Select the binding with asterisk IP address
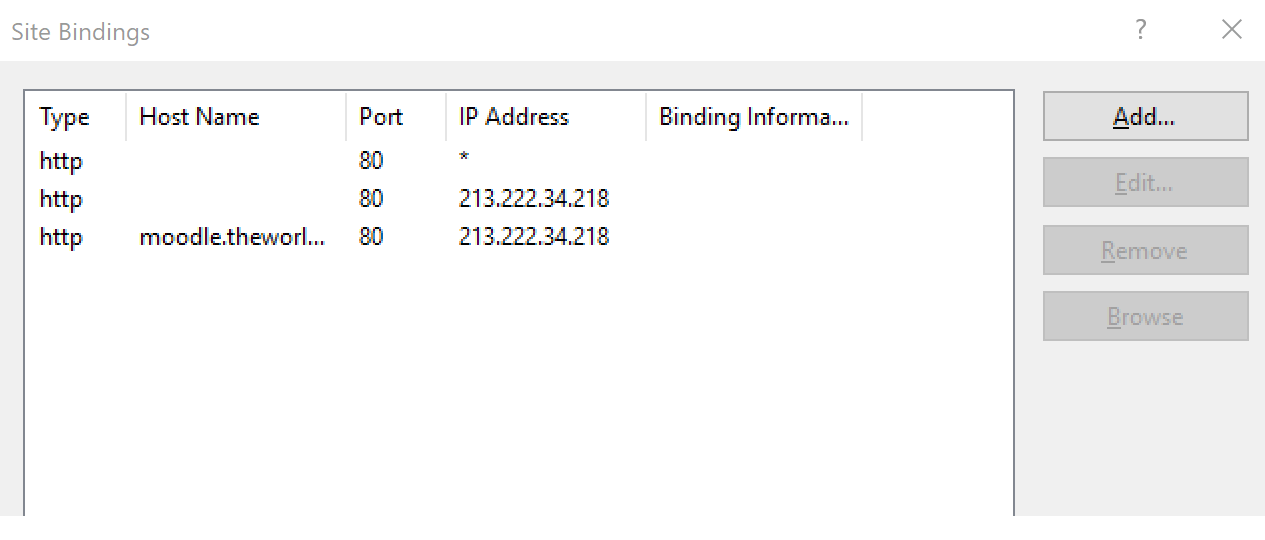The image size is (1265, 540). (464, 160)
